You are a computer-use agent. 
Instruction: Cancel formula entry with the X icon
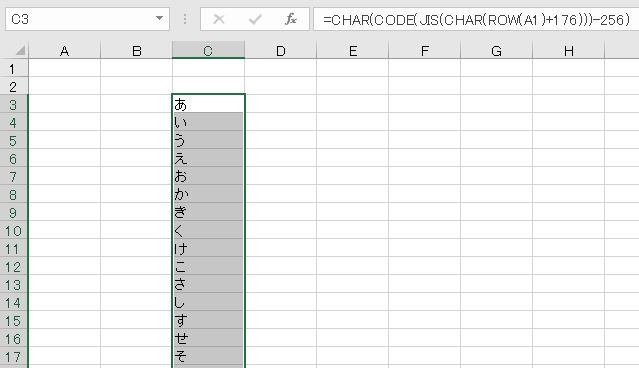point(219,19)
